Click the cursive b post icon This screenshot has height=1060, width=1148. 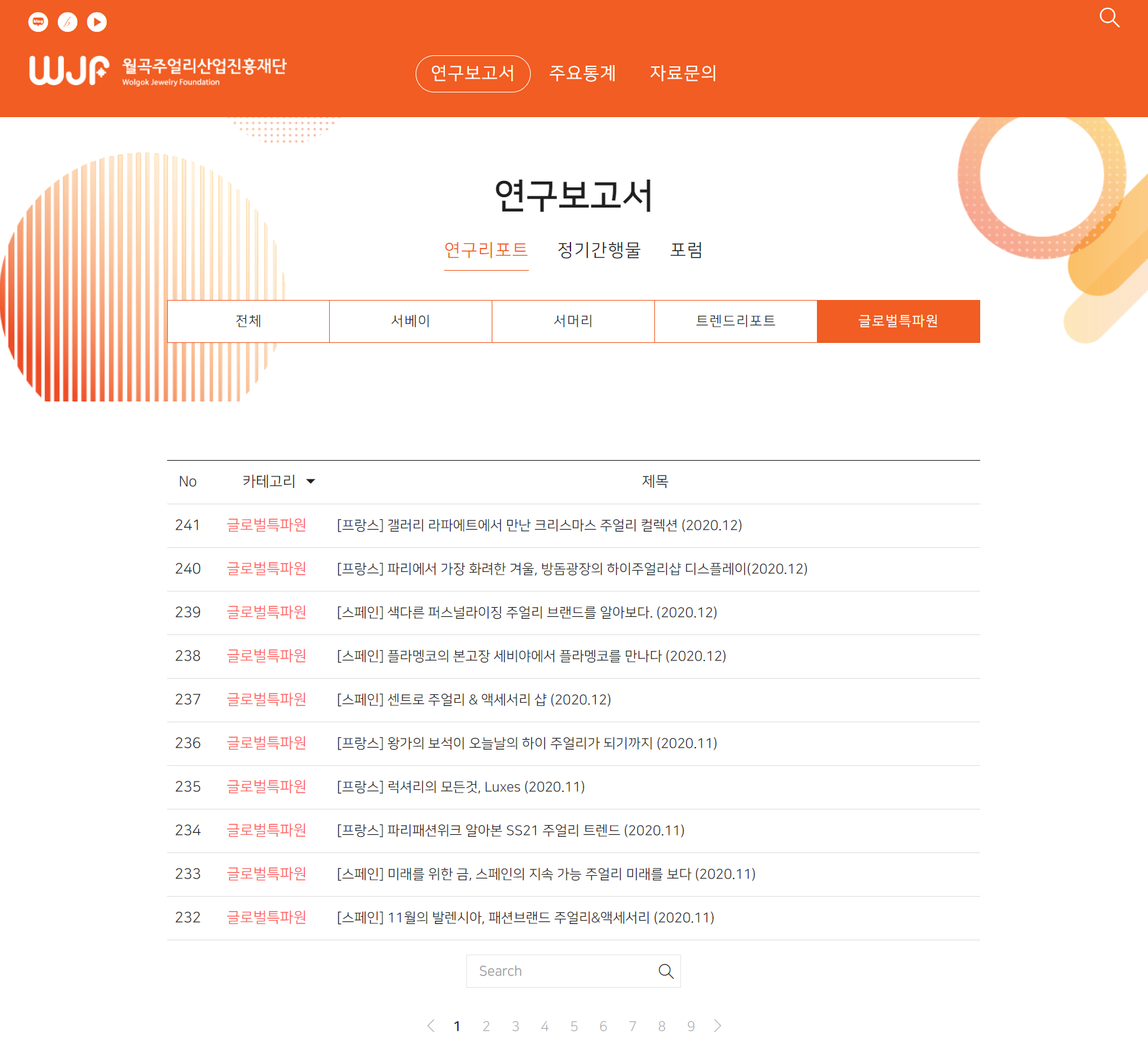68,22
